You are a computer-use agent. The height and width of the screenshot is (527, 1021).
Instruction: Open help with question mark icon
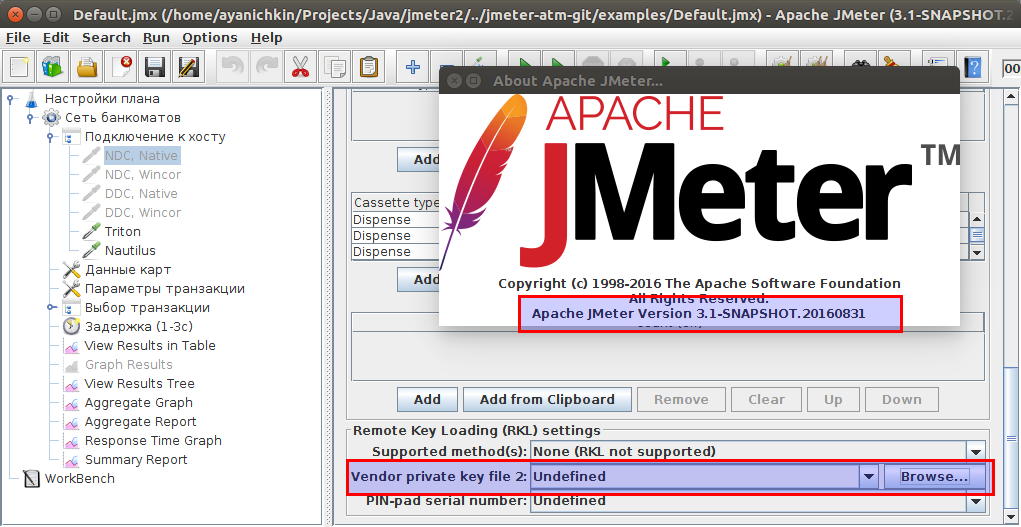coord(973,66)
